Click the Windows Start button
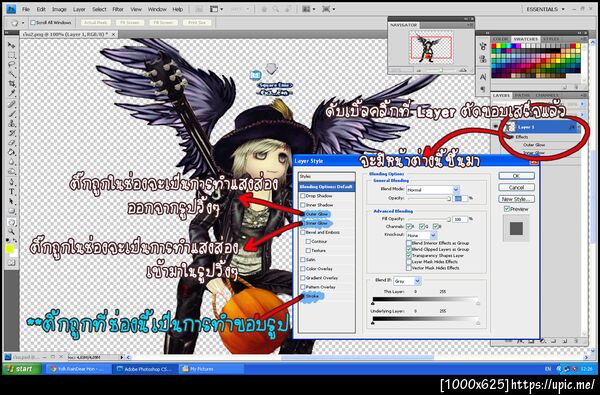This screenshot has height=395, width=600. [22, 369]
